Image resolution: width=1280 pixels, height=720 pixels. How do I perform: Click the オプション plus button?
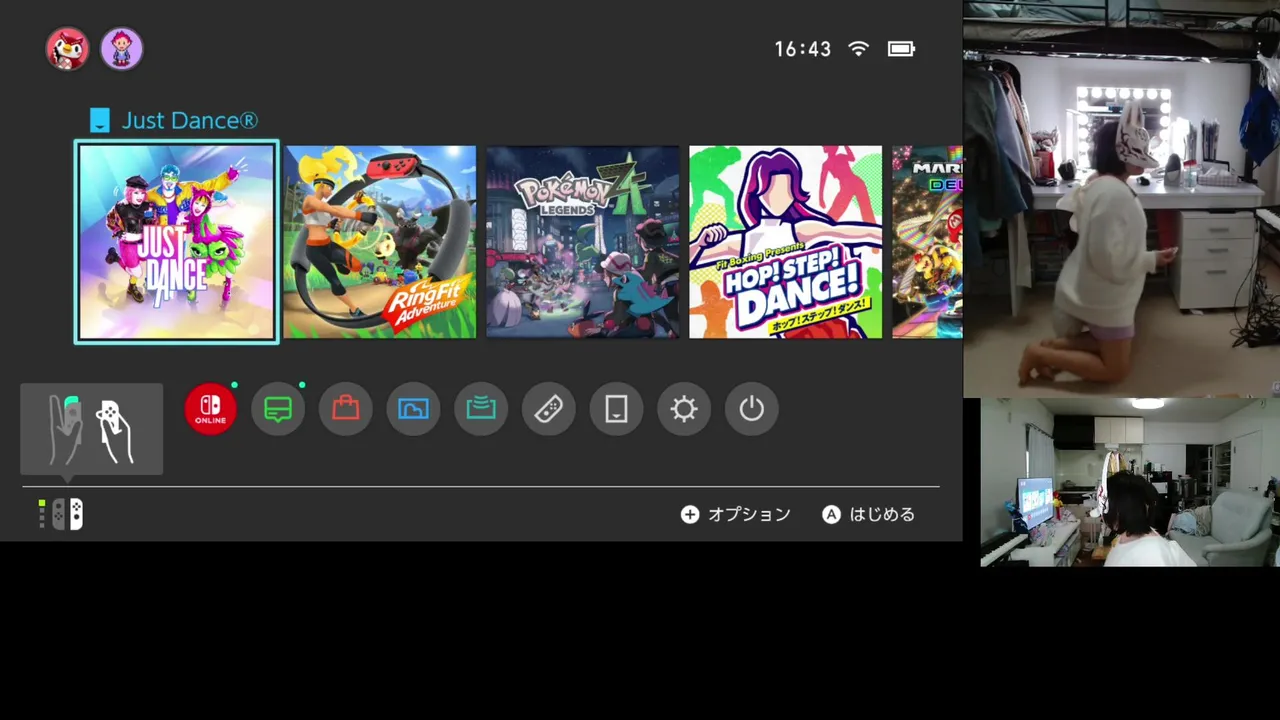736,514
